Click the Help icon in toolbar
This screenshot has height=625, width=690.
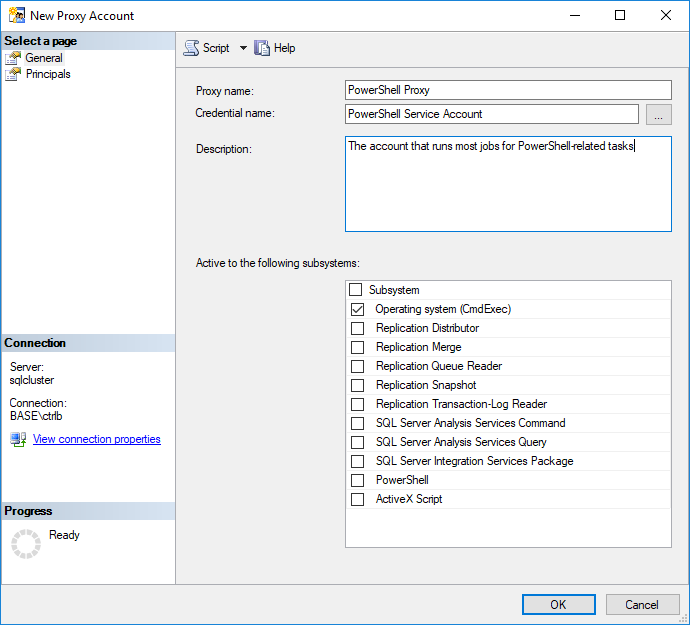[x=263, y=48]
